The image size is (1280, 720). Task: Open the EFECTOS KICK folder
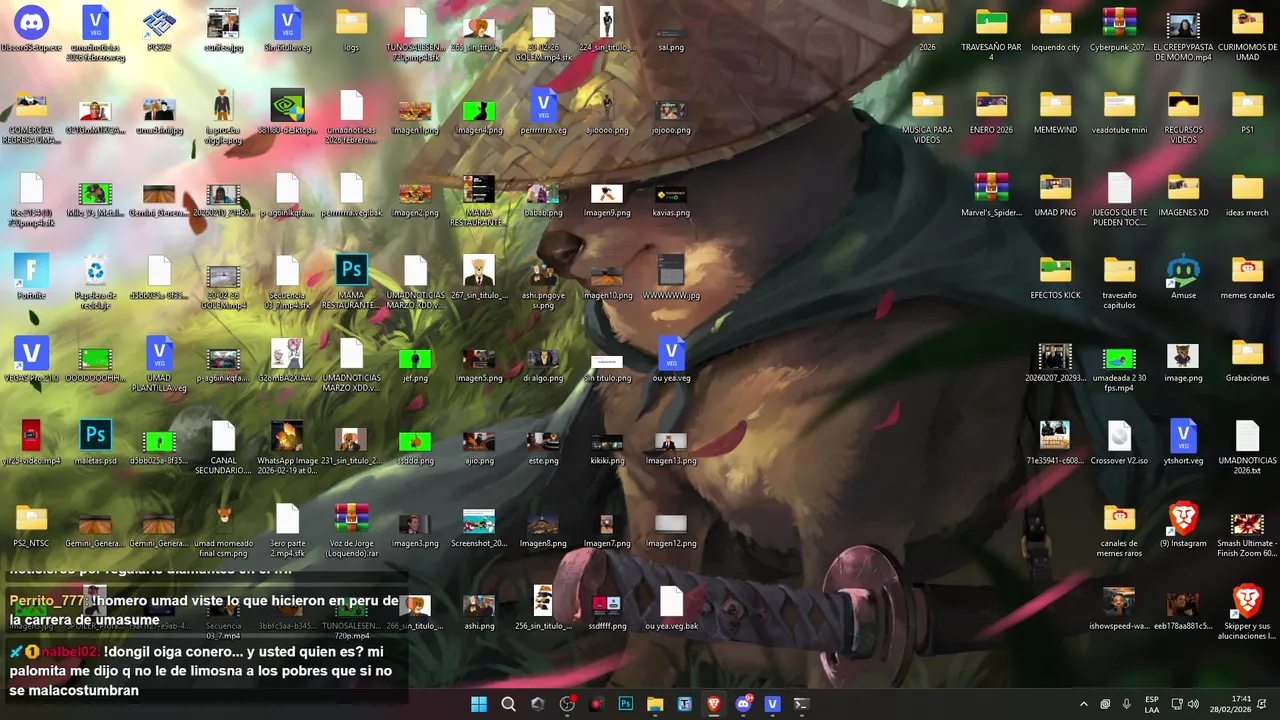click(1055, 278)
